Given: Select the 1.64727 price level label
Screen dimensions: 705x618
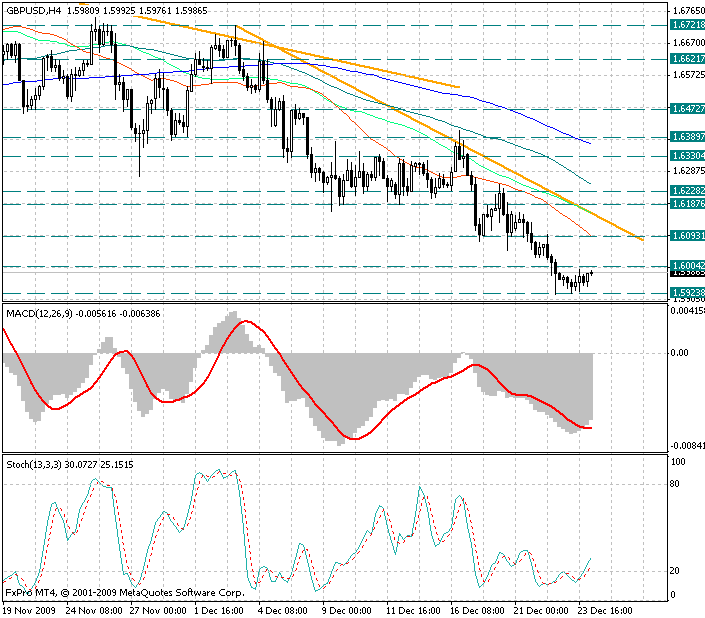Looking at the screenshot, I should 687,108.
